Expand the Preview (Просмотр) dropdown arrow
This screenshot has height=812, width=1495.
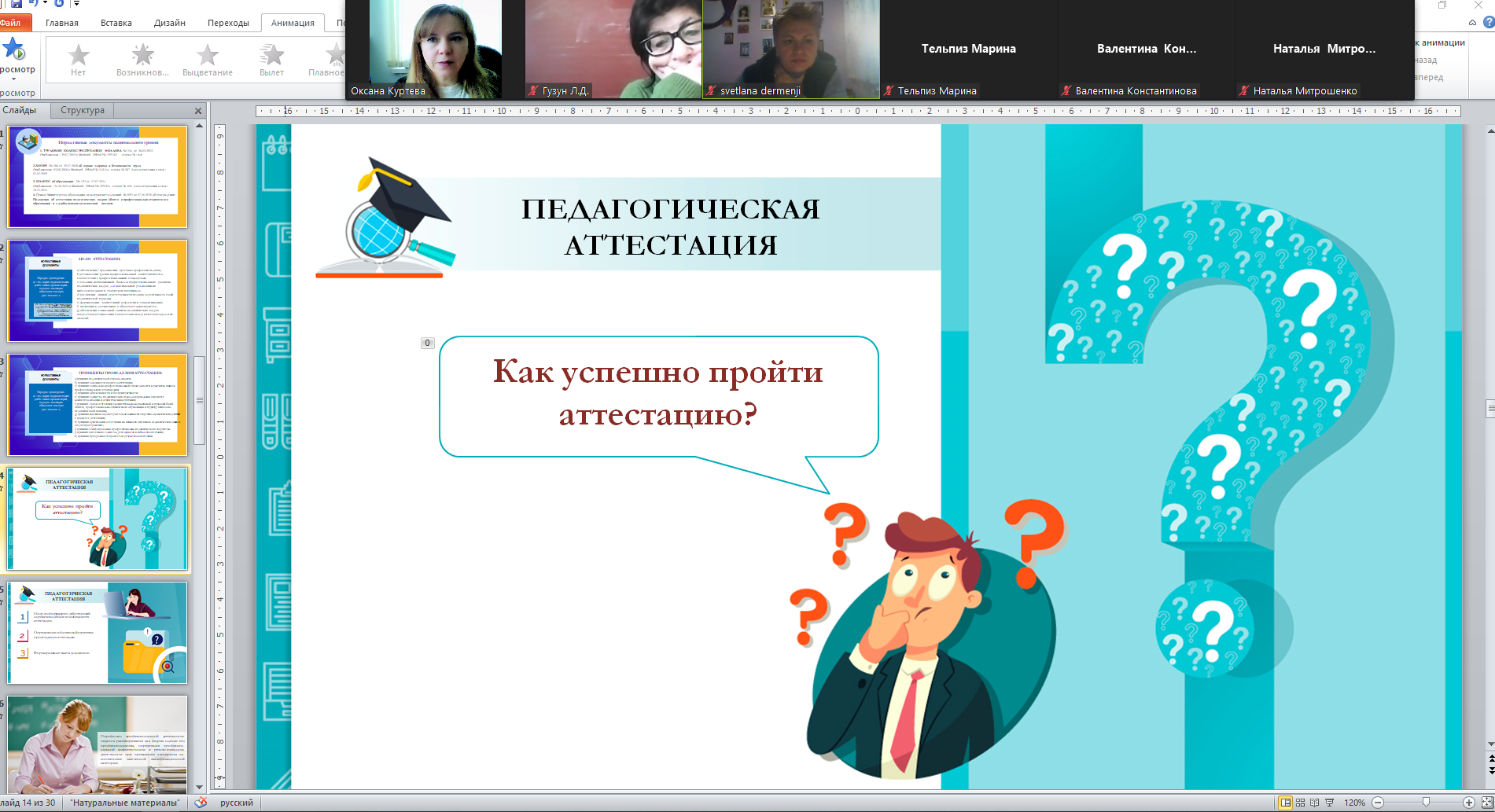pos(13,79)
